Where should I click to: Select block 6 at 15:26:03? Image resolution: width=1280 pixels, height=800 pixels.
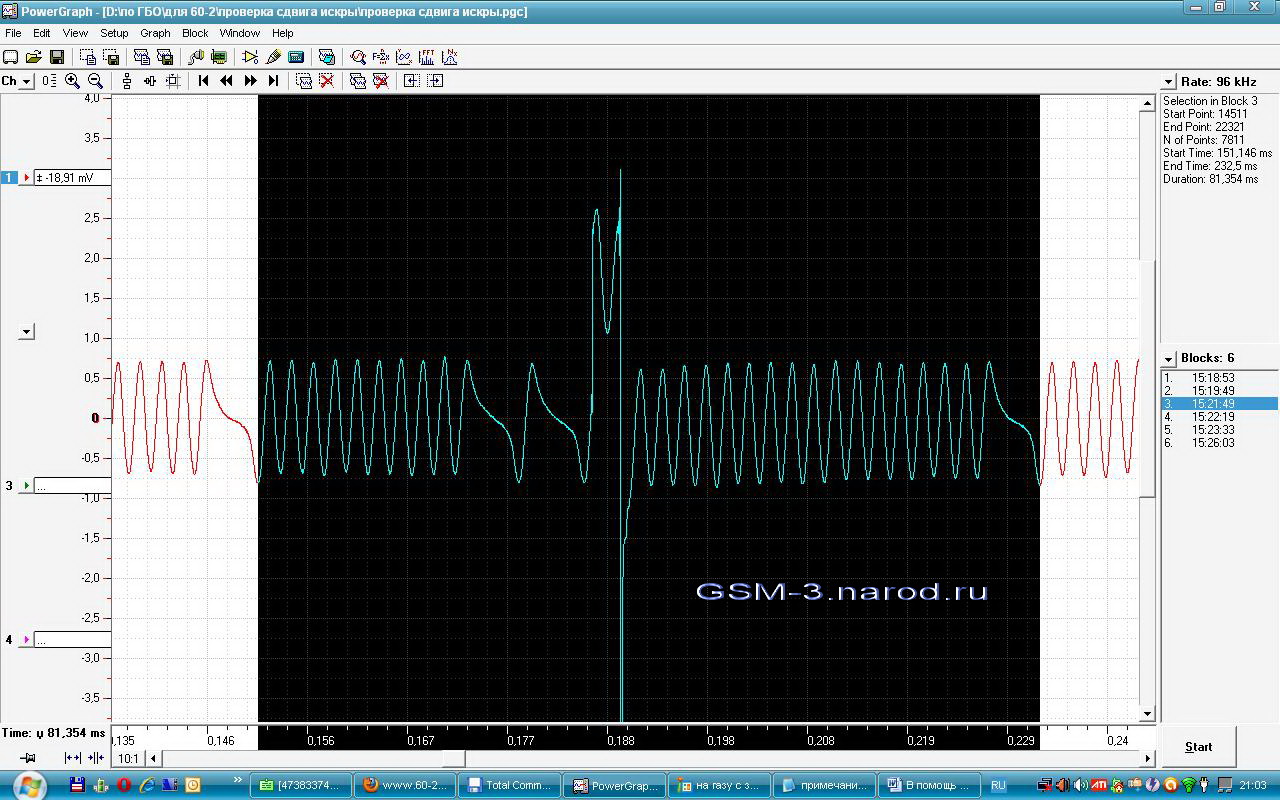click(1219, 443)
